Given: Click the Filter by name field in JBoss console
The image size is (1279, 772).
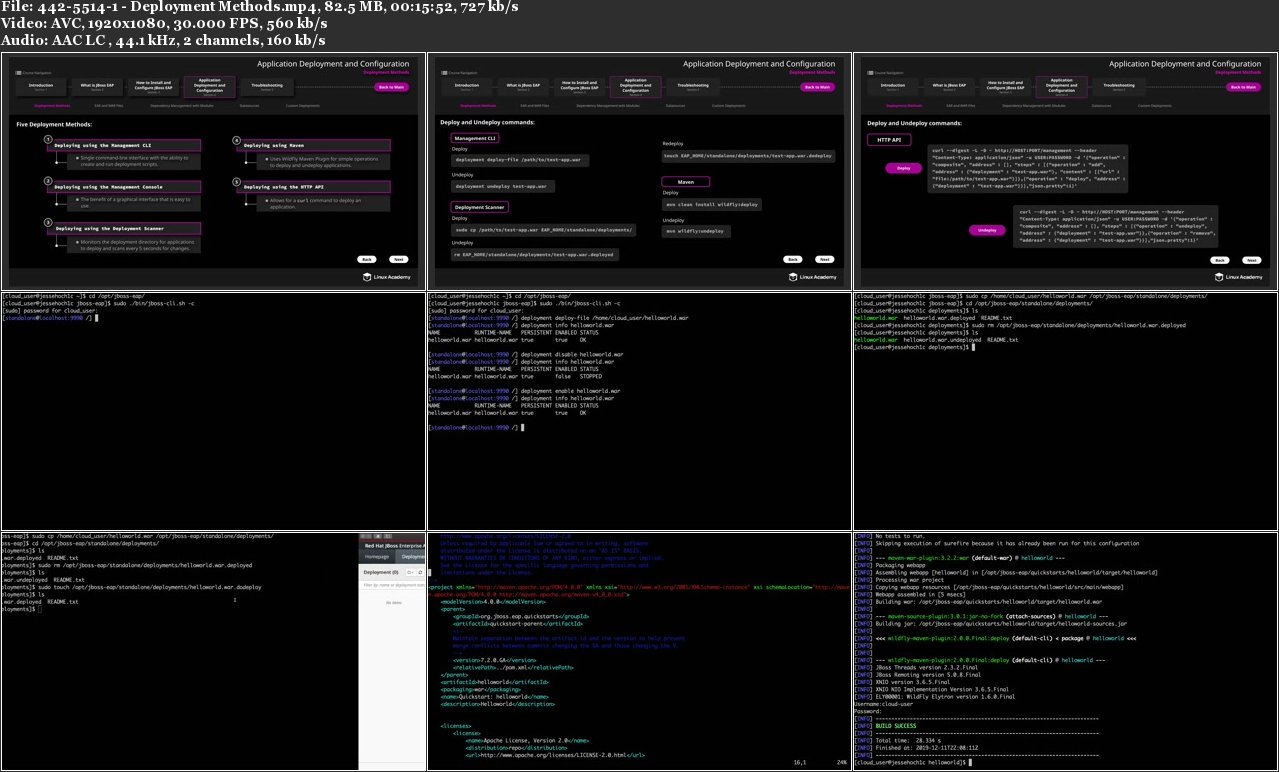Looking at the screenshot, I should click(x=393, y=585).
